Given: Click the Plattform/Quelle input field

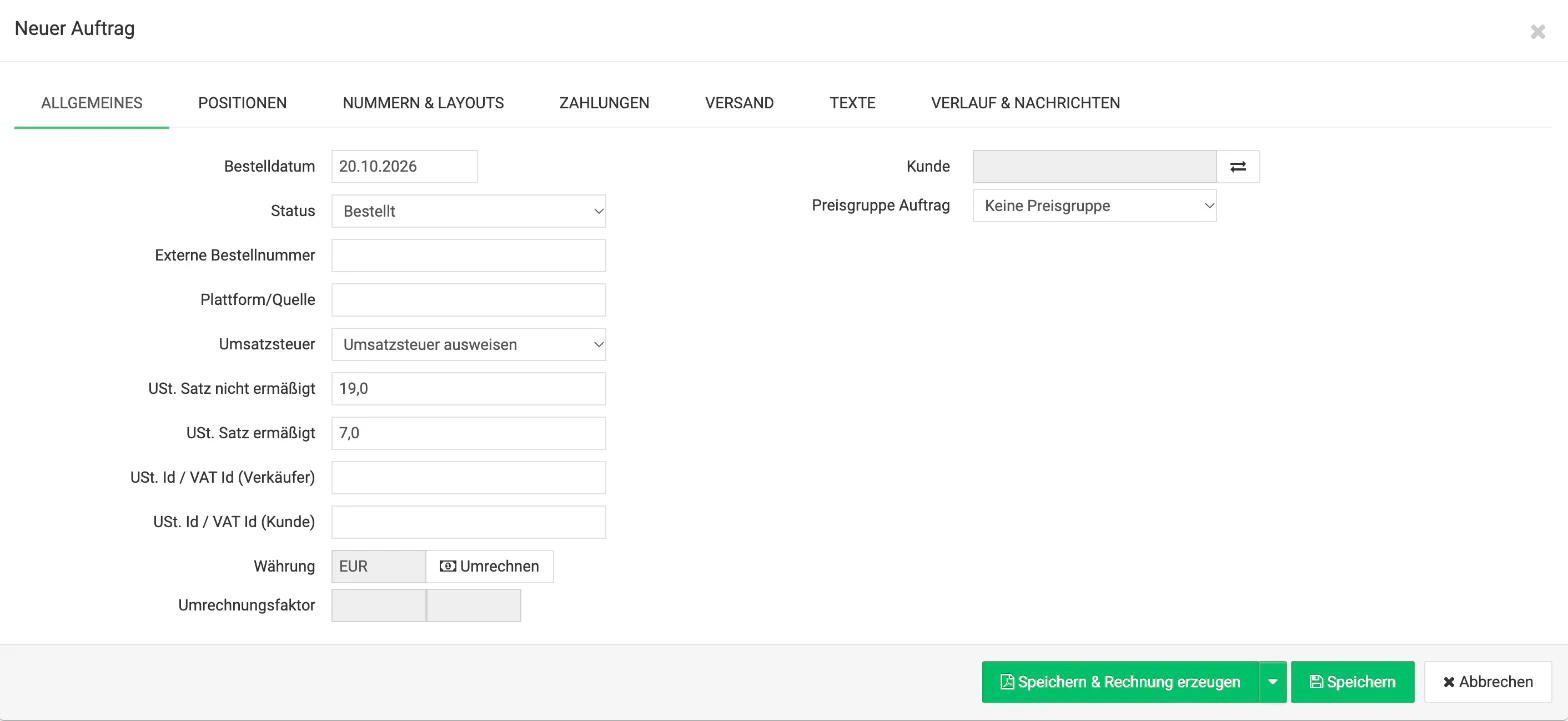Looking at the screenshot, I should pyautogui.click(x=469, y=300).
